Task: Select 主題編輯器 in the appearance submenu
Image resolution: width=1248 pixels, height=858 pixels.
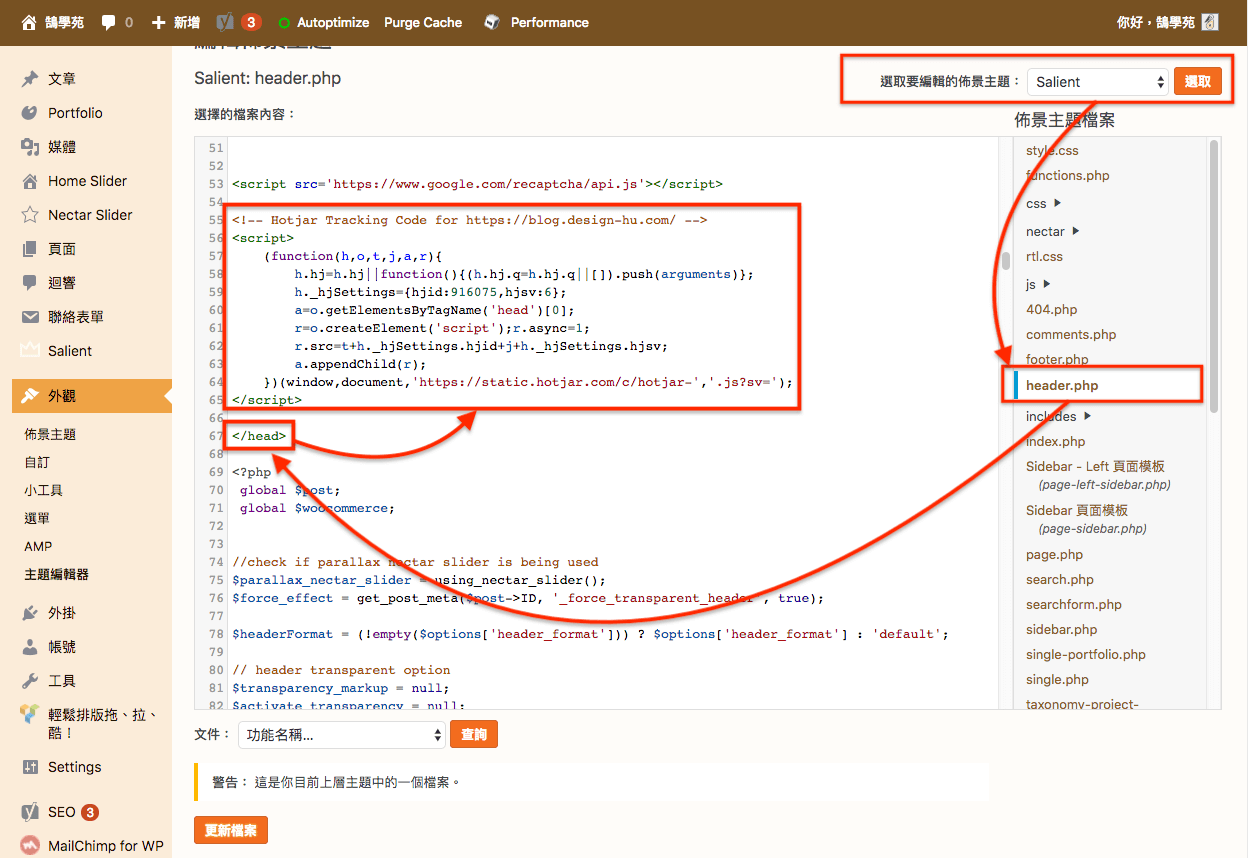Action: (x=57, y=574)
